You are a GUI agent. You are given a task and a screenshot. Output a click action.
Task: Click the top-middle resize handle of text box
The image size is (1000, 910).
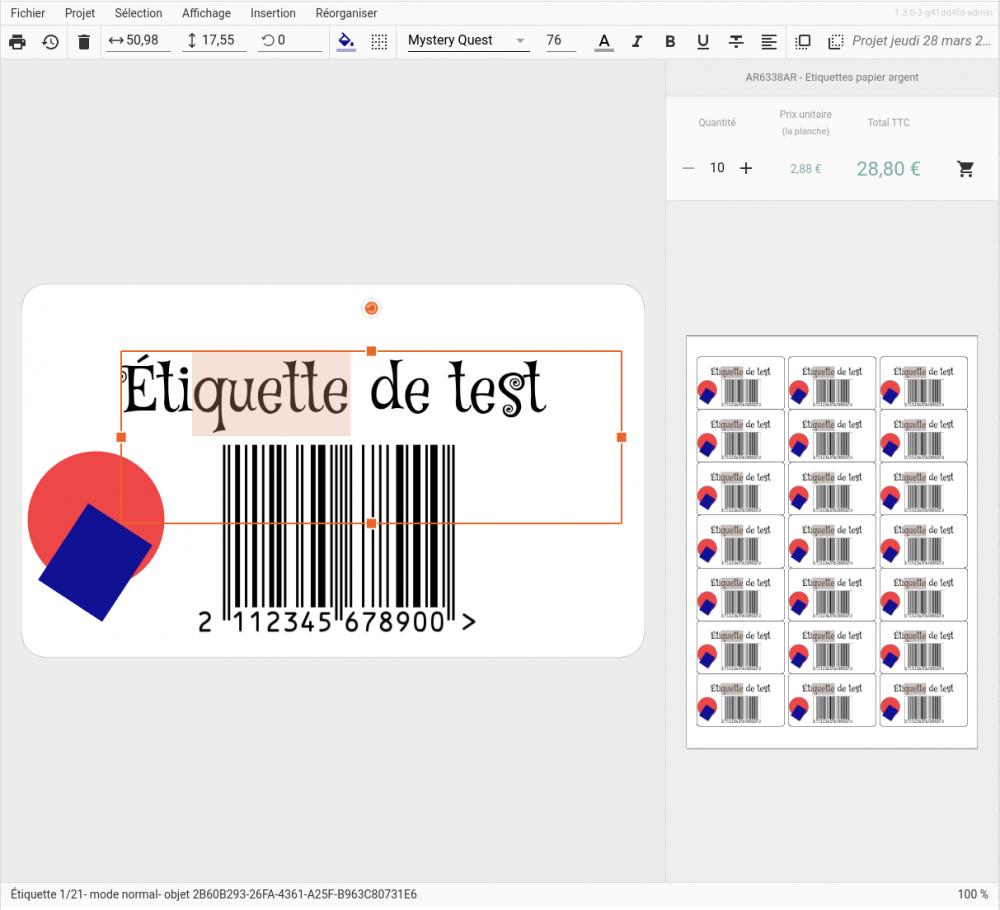tap(371, 351)
